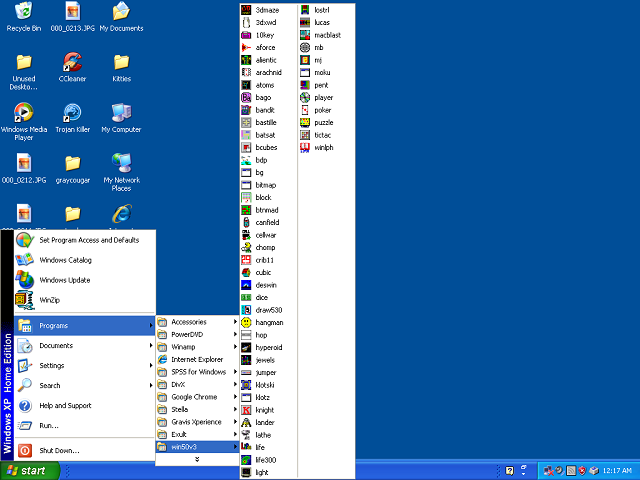Open the Search start menu item

(84, 386)
